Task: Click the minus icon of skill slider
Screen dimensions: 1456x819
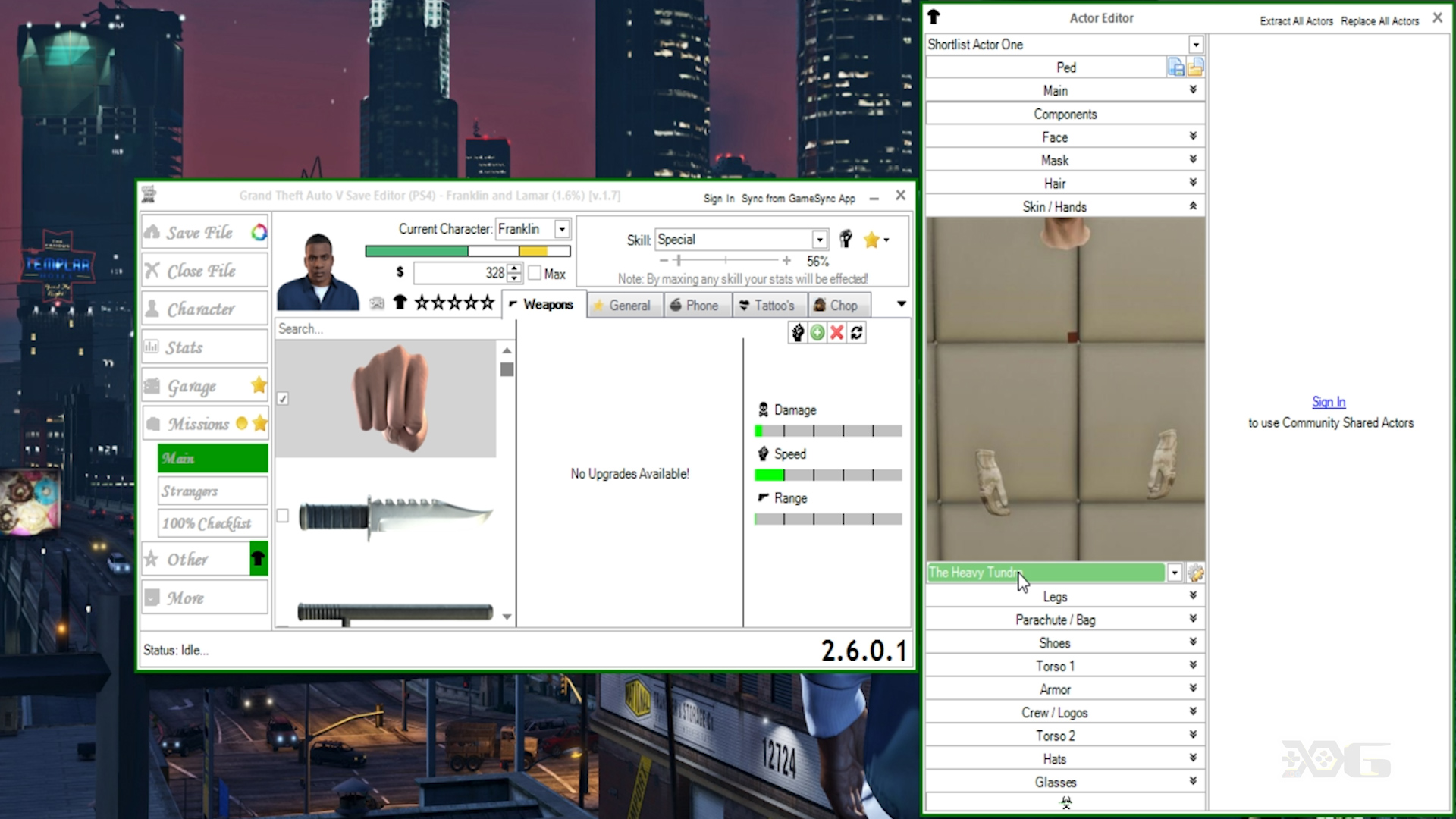Action: click(x=664, y=261)
